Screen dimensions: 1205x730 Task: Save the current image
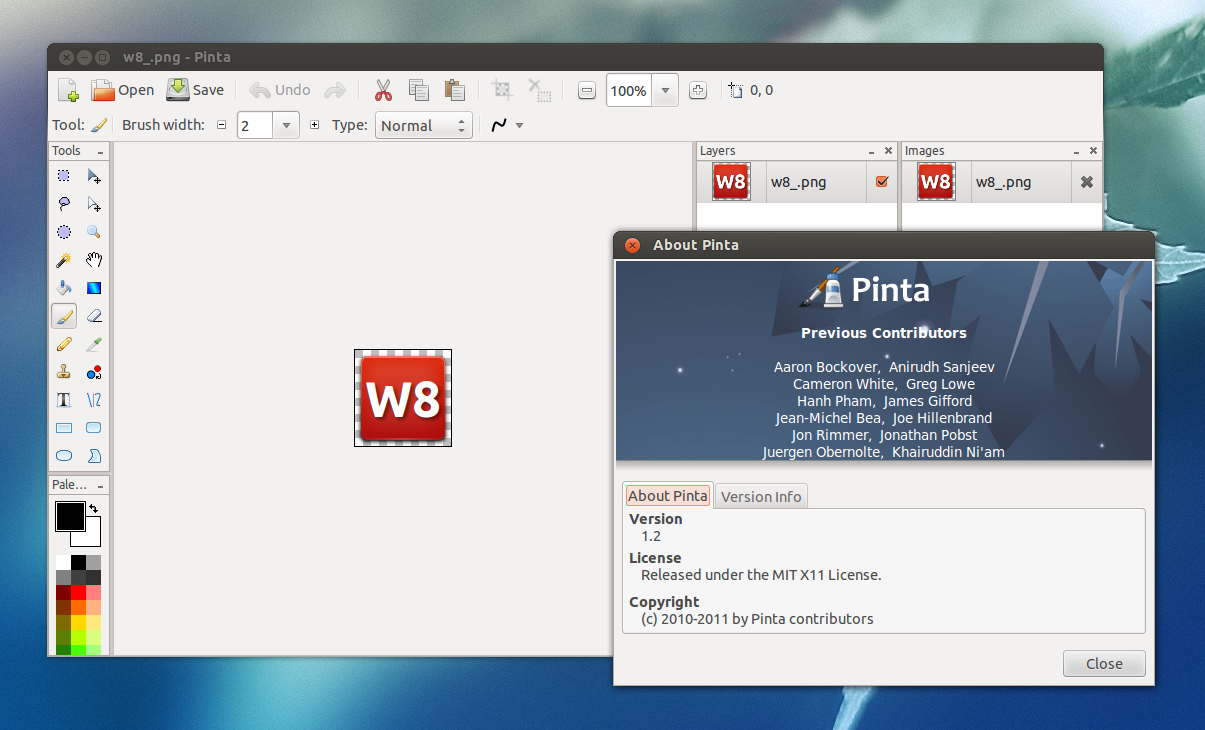tap(195, 90)
